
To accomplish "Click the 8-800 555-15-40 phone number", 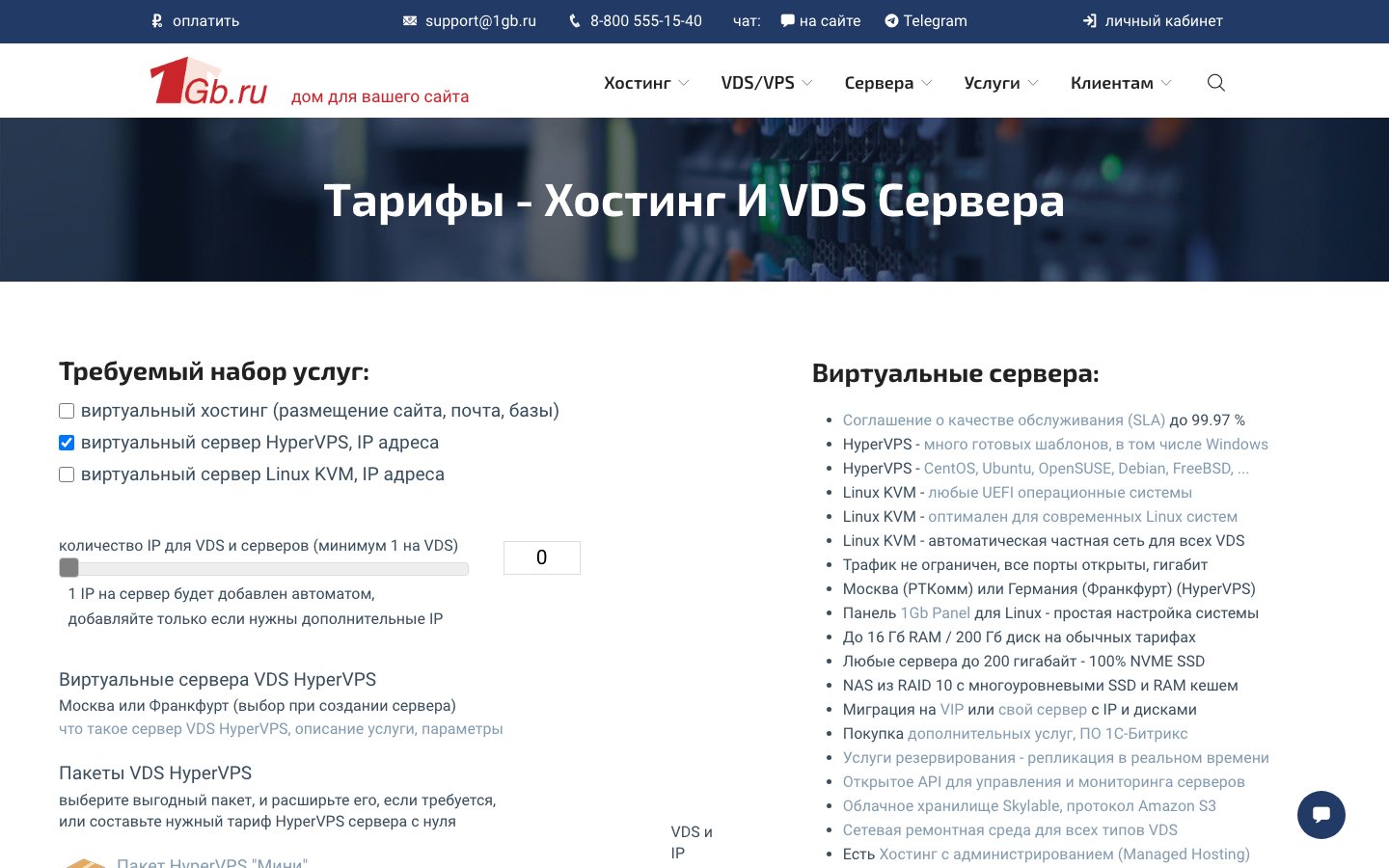I will click(x=646, y=20).
